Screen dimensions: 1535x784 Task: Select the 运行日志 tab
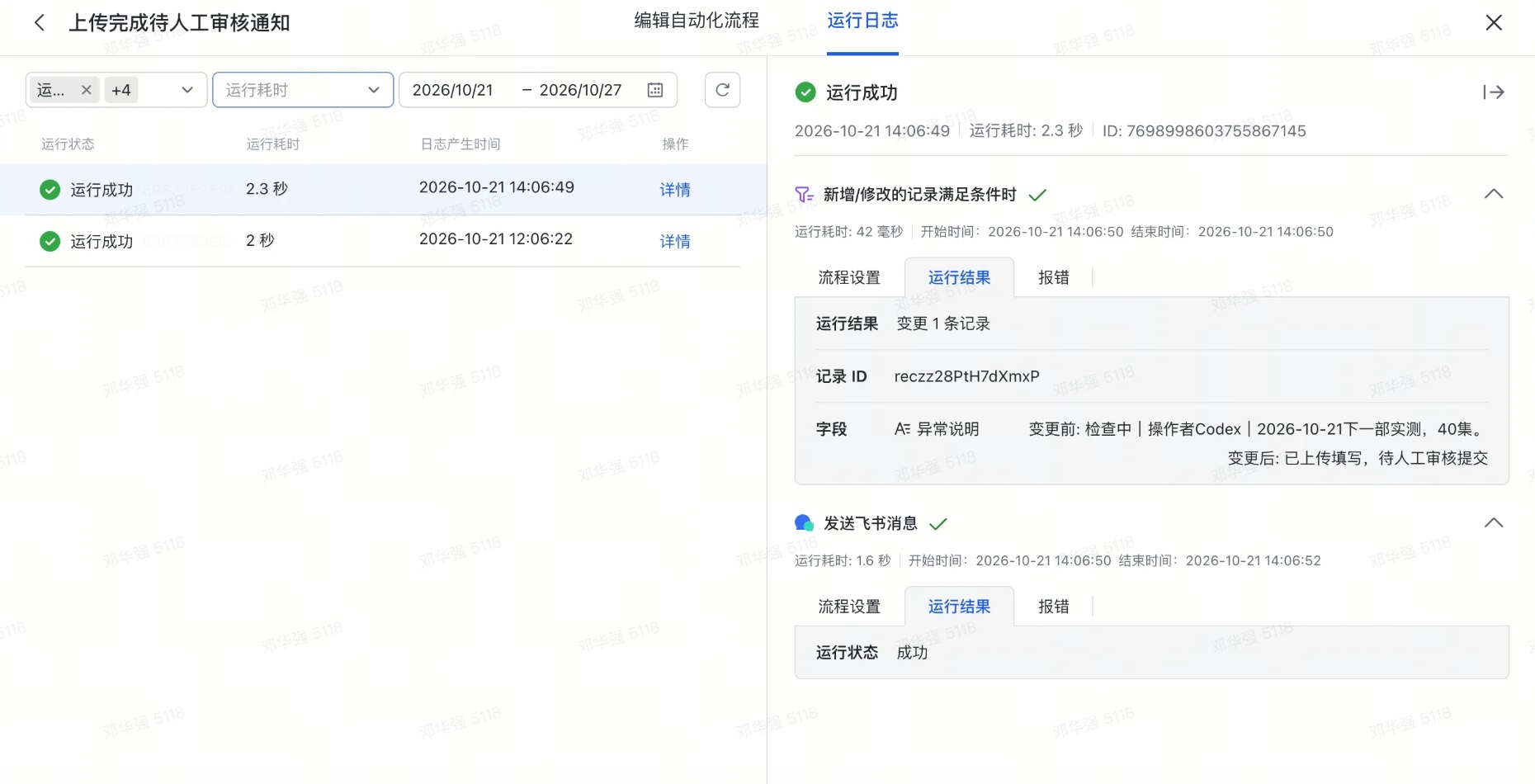(x=862, y=21)
